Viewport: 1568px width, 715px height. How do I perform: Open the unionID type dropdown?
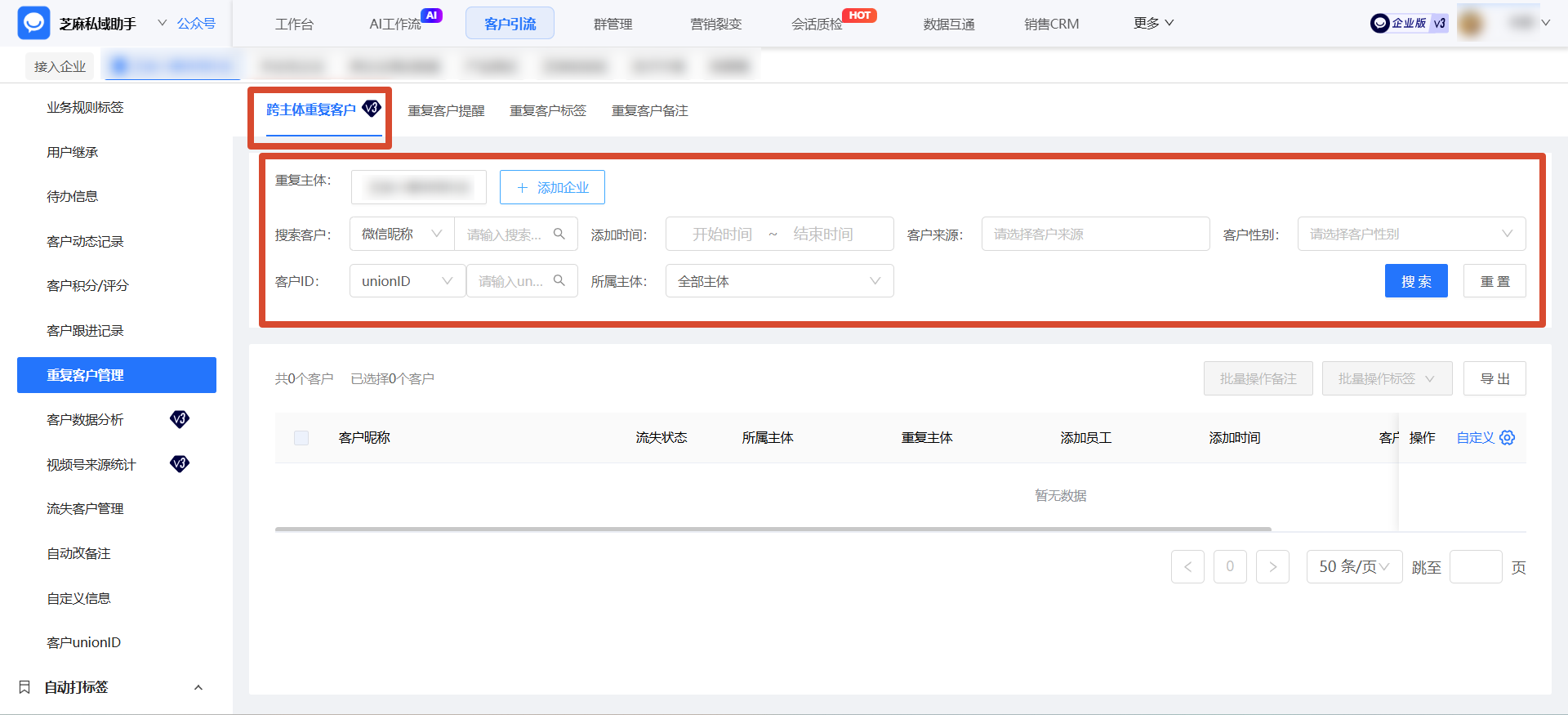coord(408,281)
